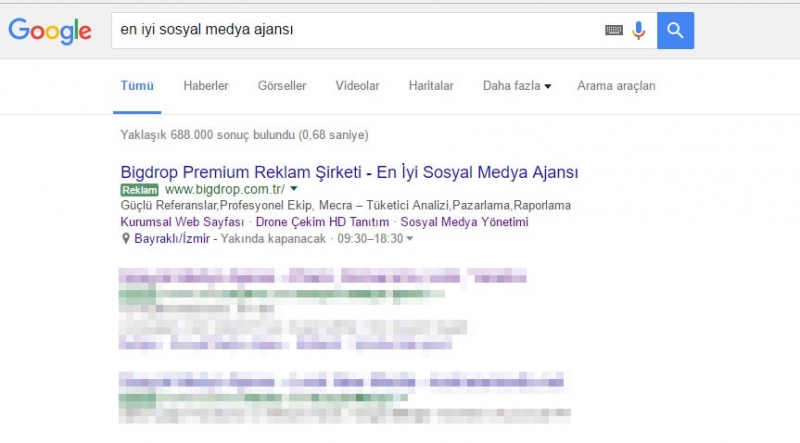The width and height of the screenshot is (800, 443).
Task: Click the location pin icon
Action: pyautogui.click(x=126, y=238)
